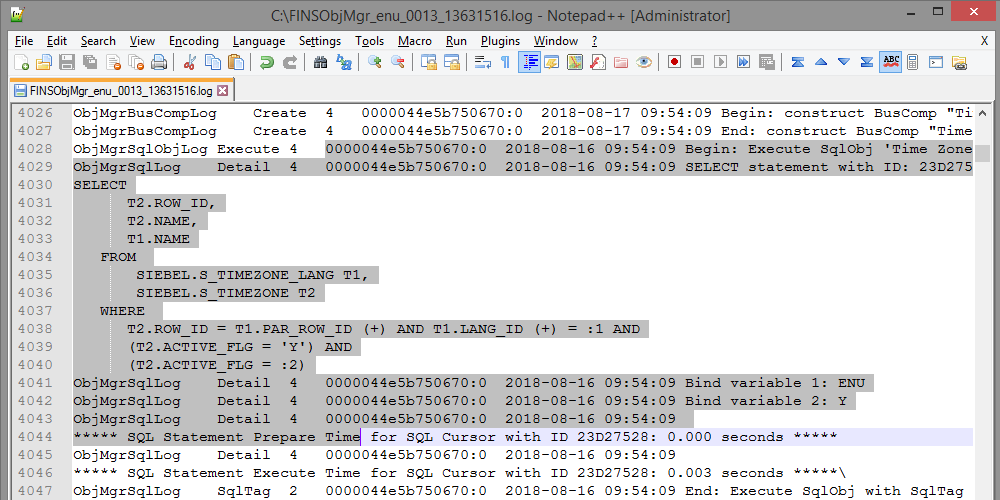Screen dimensions: 1000x500
Task: Close the log file tab with red X
Action: 223,90
